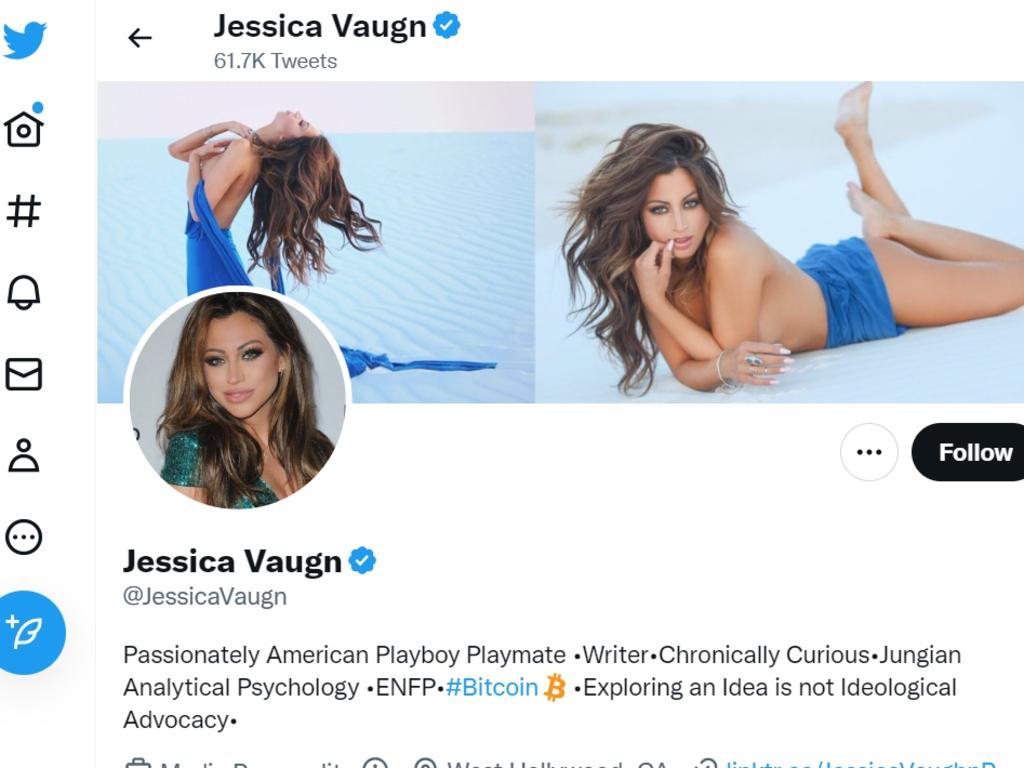The height and width of the screenshot is (768, 1024).
Task: Open the Home feed icon
Action: [x=24, y=125]
